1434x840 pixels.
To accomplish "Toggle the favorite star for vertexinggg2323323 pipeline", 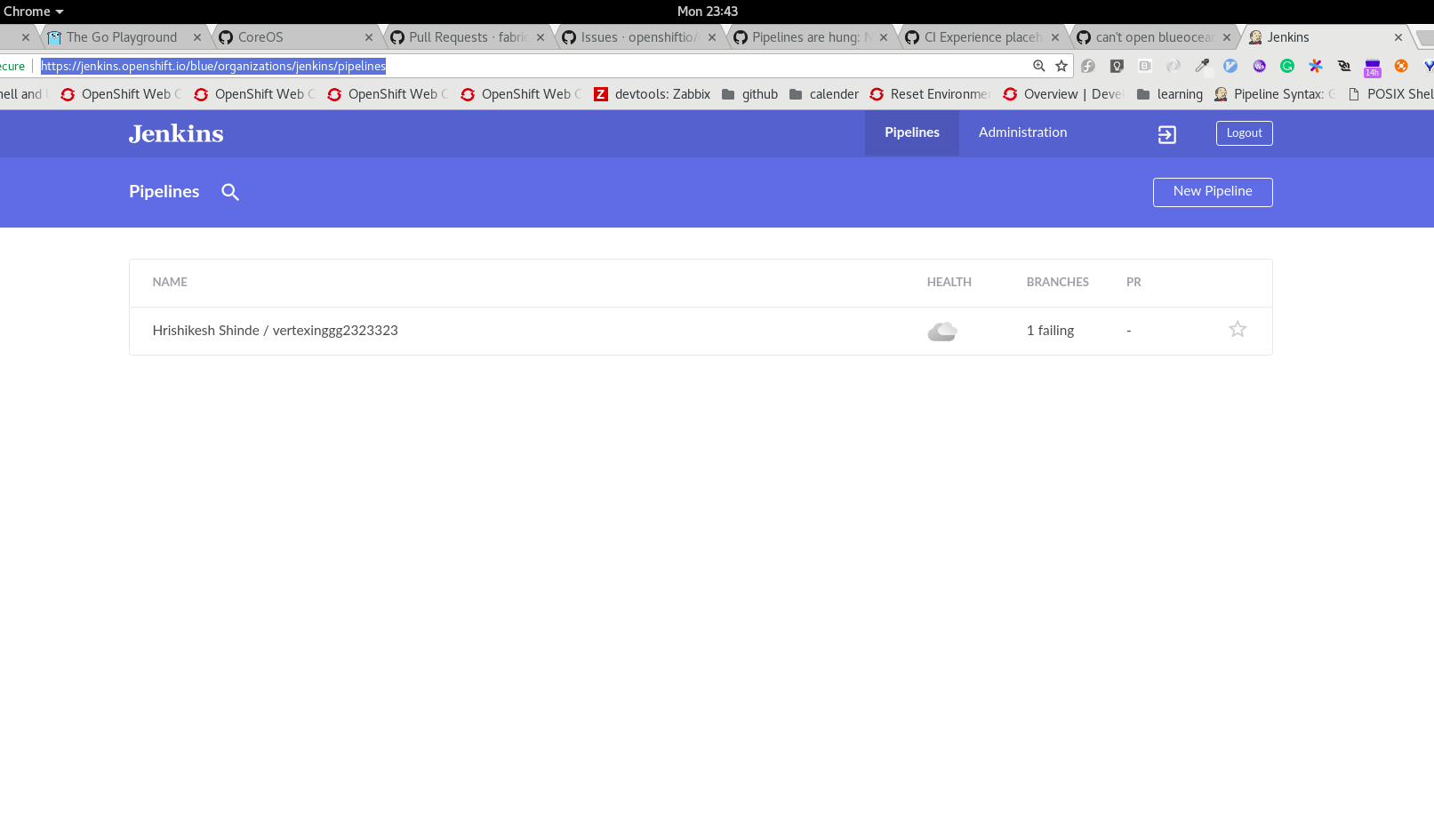I will [1238, 329].
